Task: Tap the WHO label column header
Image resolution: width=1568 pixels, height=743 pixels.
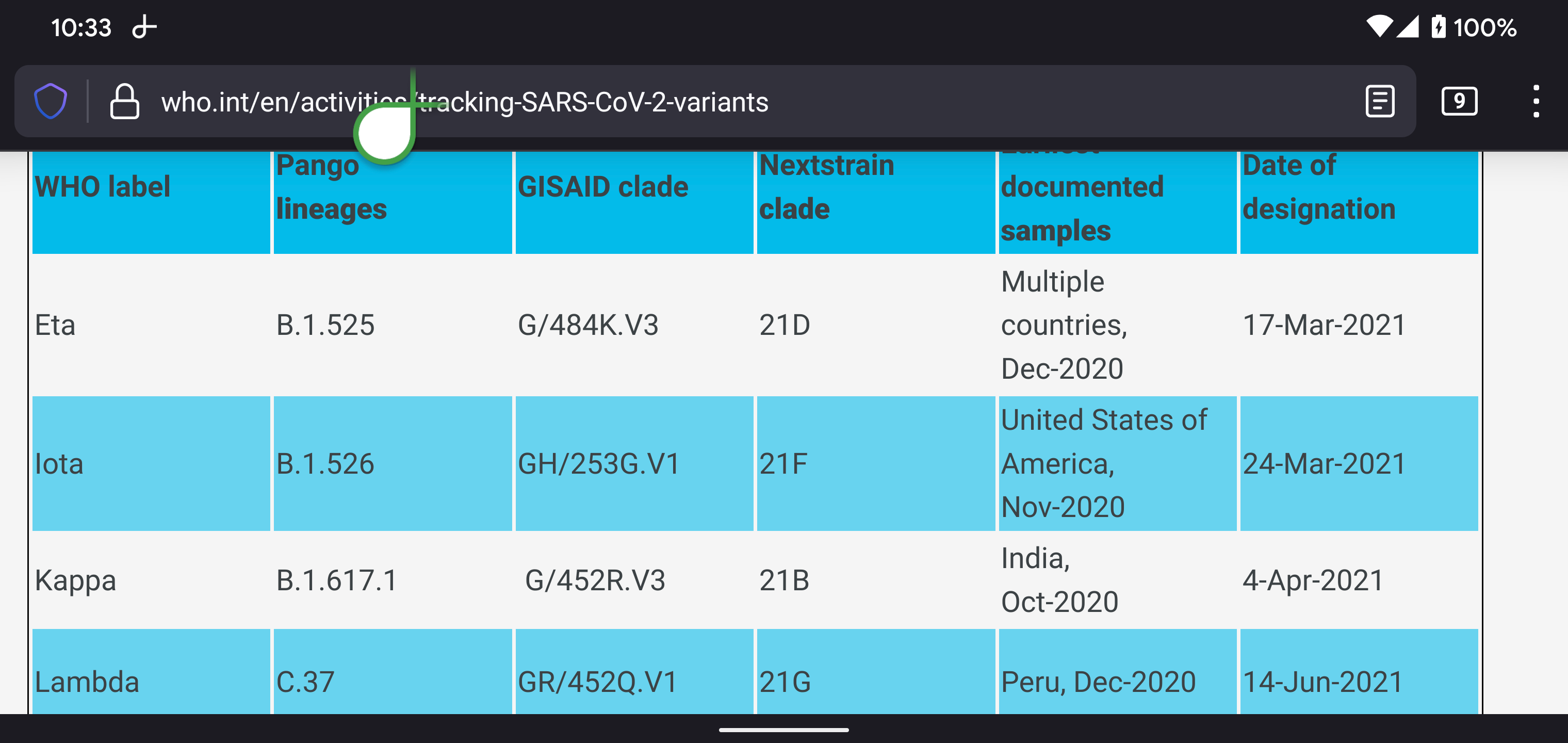Action: (102, 186)
